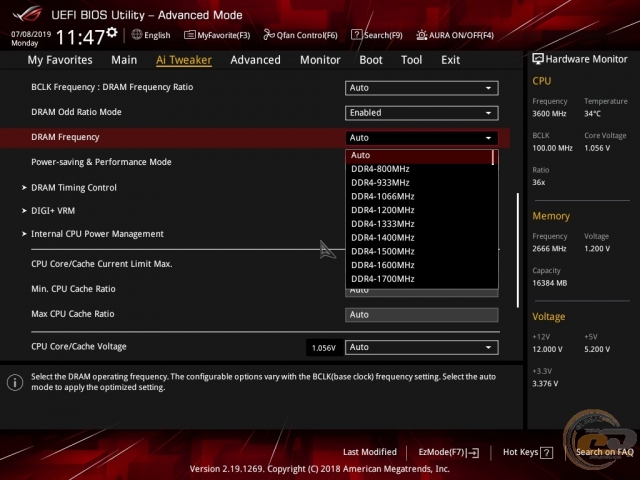
Task: Click the 100.00 MHz BCLK value
Action: (x=553, y=148)
